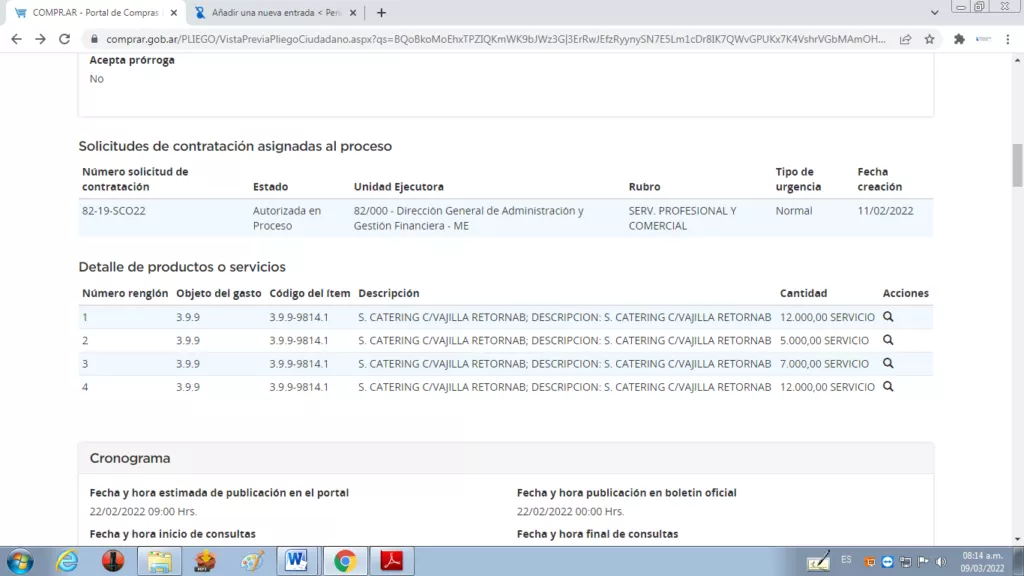Screen dimensions: 1024x576
Task: Click the page vertical scrollbar thumb
Action: [x=1017, y=165]
